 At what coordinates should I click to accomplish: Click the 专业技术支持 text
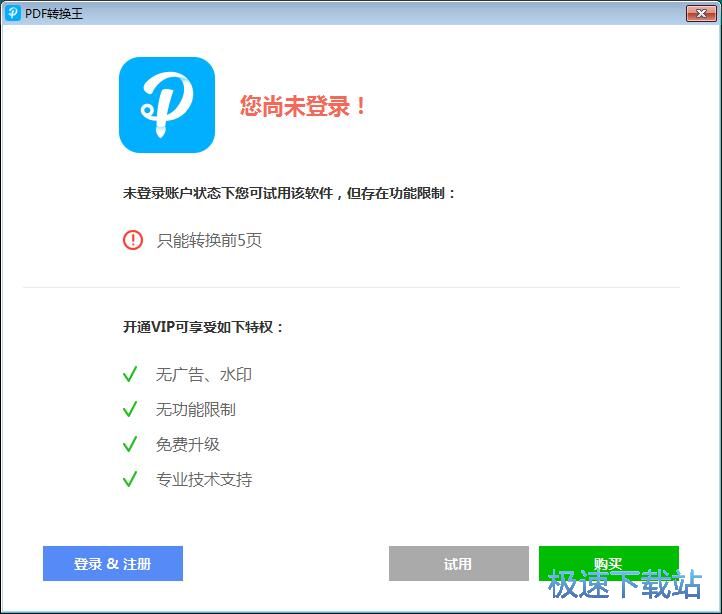pyautogui.click(x=204, y=480)
